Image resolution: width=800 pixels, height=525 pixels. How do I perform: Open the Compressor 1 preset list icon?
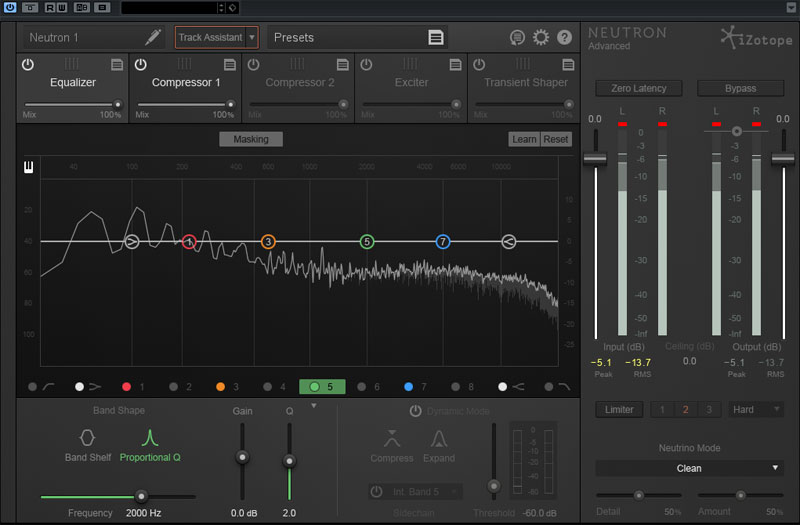tap(230, 64)
